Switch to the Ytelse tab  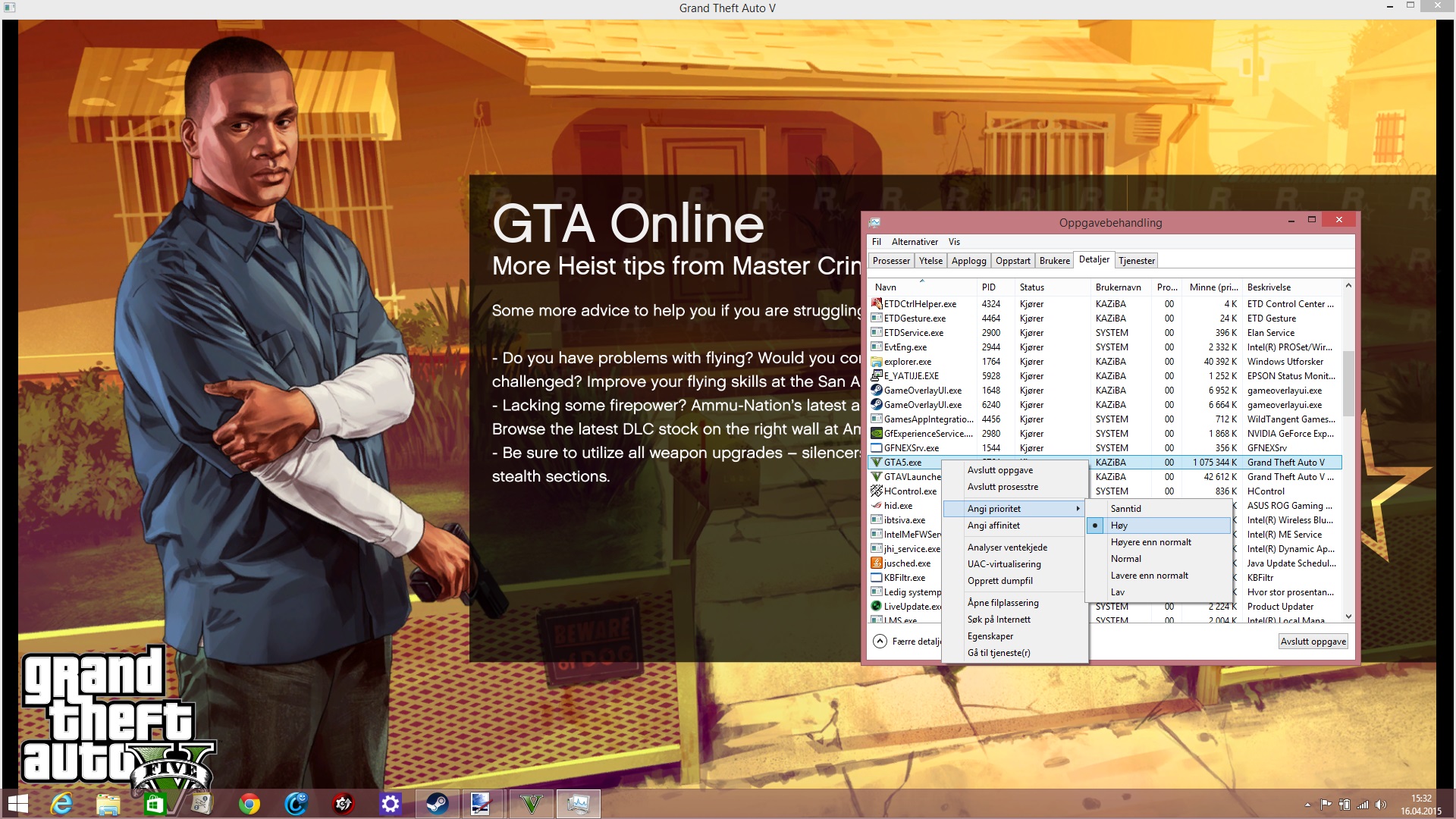point(930,261)
